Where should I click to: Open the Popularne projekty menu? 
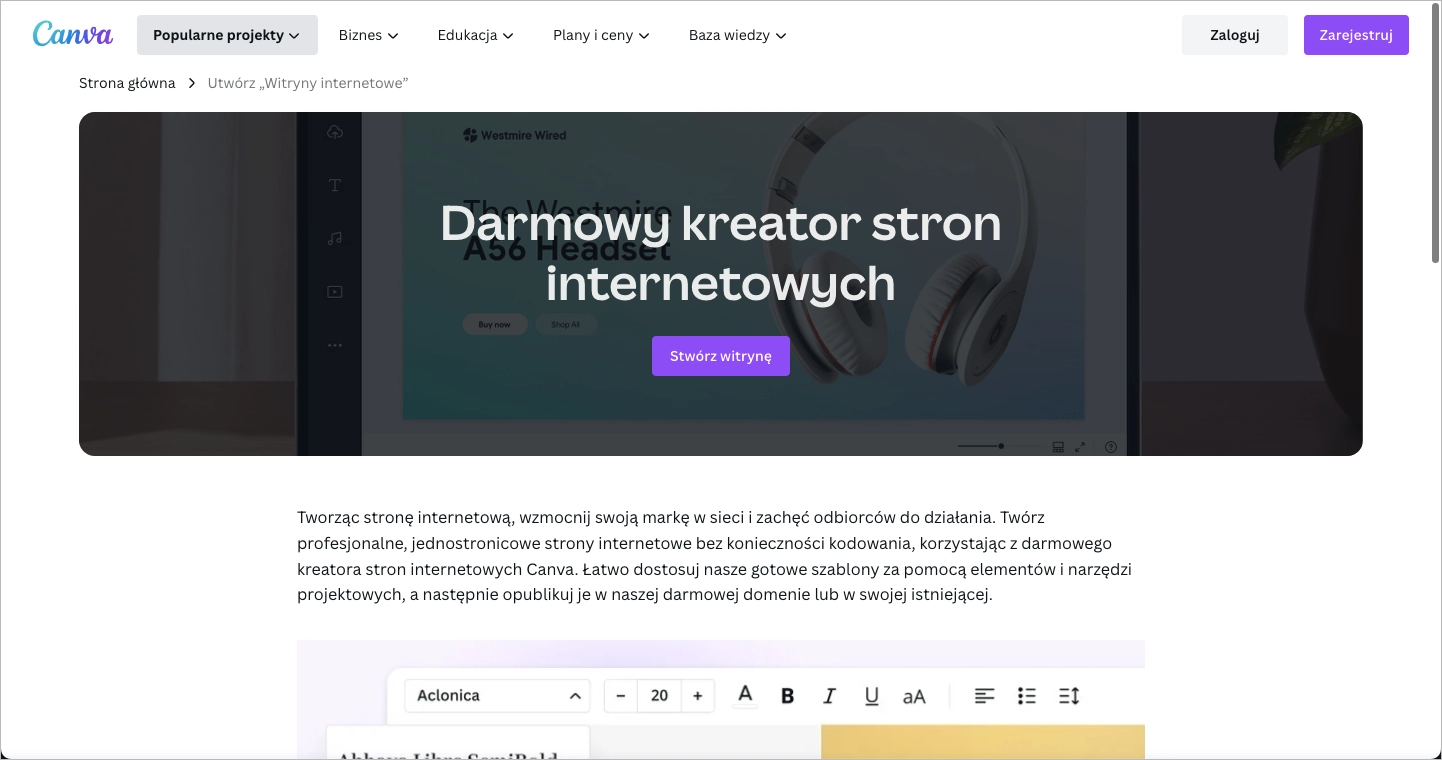[227, 34]
